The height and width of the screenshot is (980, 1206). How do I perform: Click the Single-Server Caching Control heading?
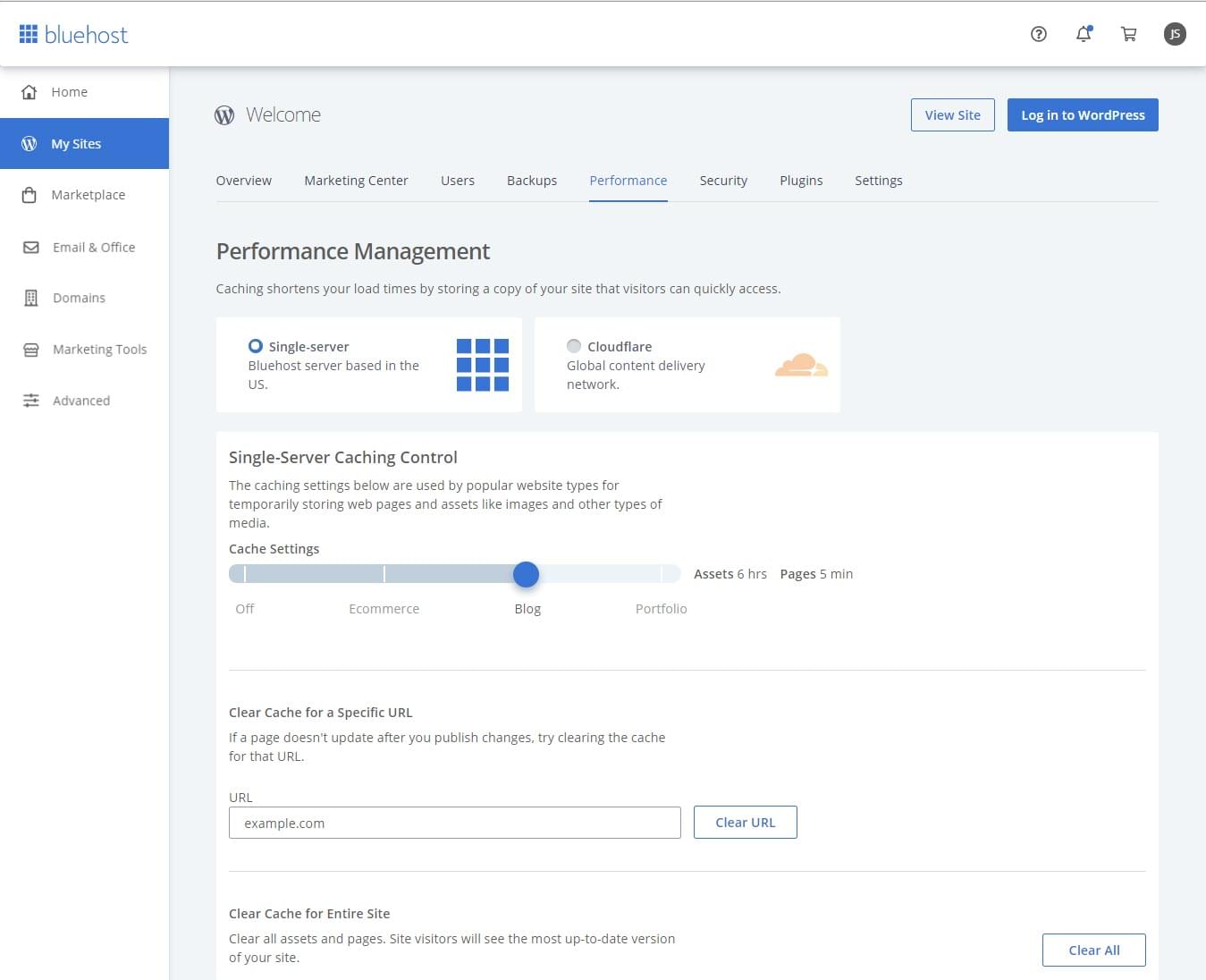(343, 457)
